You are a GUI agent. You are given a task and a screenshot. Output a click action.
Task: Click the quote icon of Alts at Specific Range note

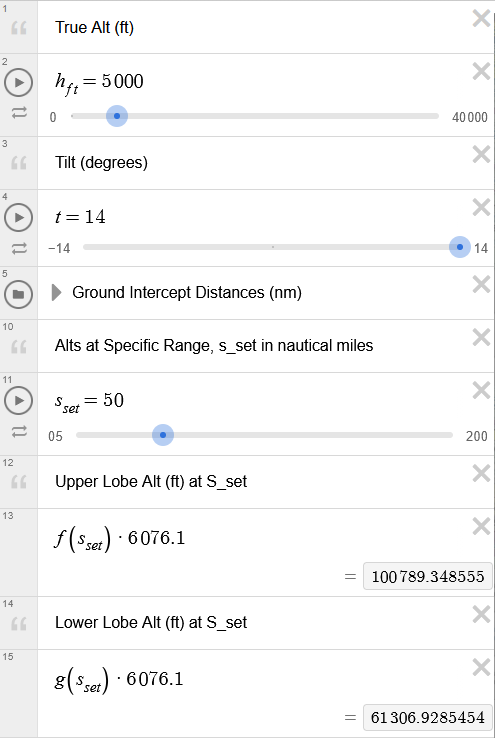(19, 347)
